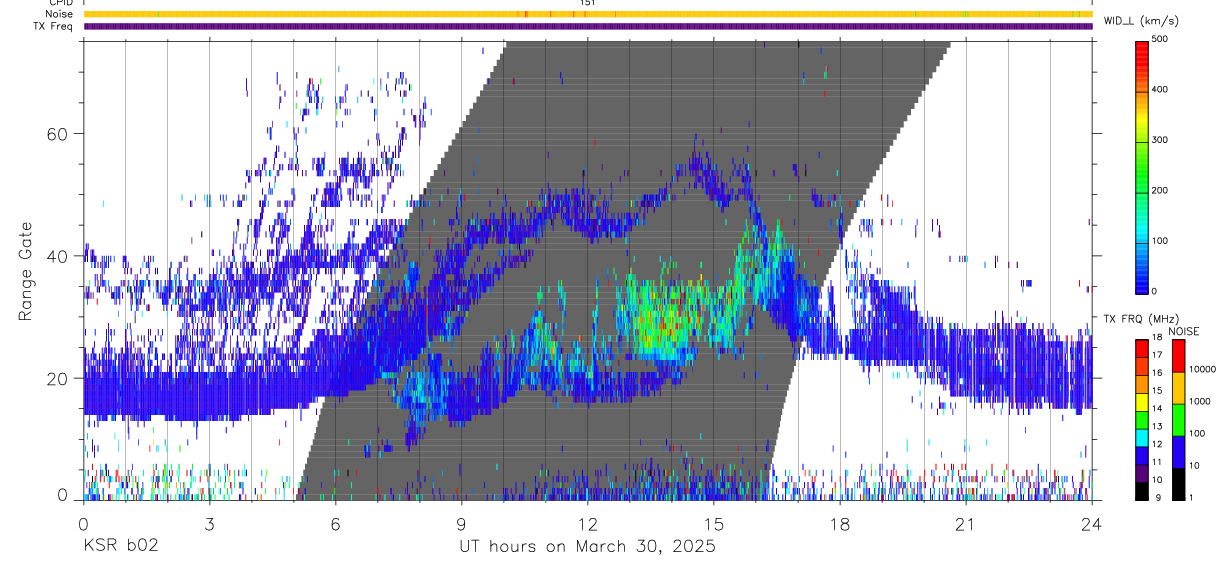Click the black 1-10 swatch in NOISE legend
Image resolution: width=1228 pixels, height=567 pixels.
pyautogui.click(x=1180, y=483)
